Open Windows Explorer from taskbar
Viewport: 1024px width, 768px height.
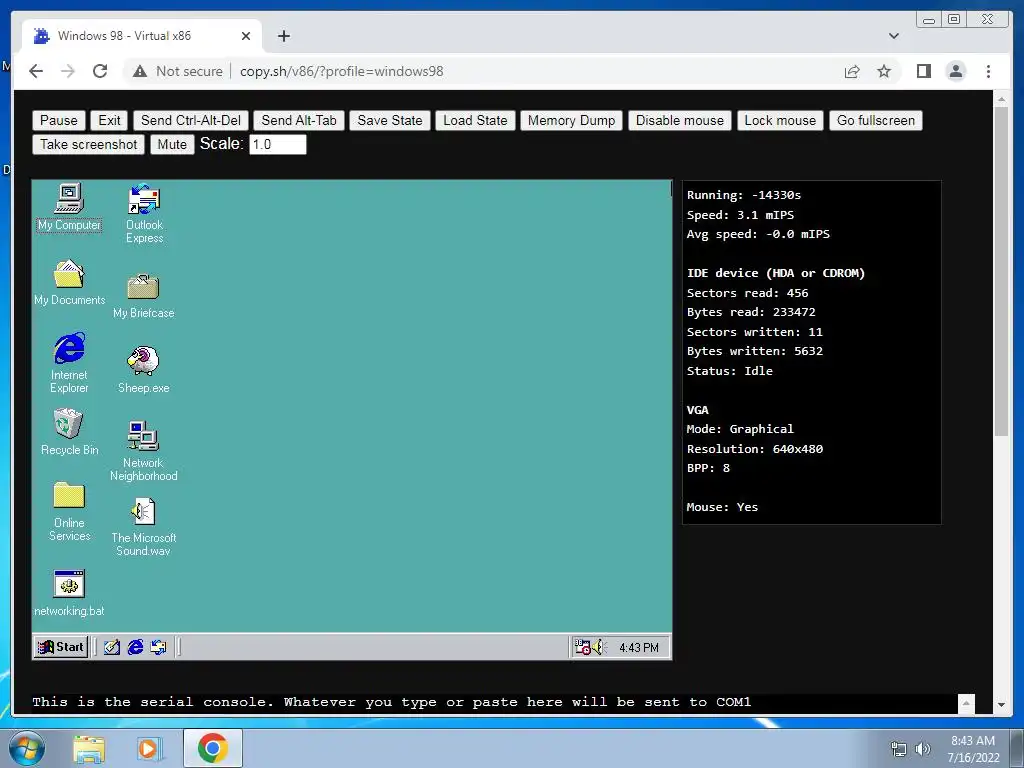(88, 749)
